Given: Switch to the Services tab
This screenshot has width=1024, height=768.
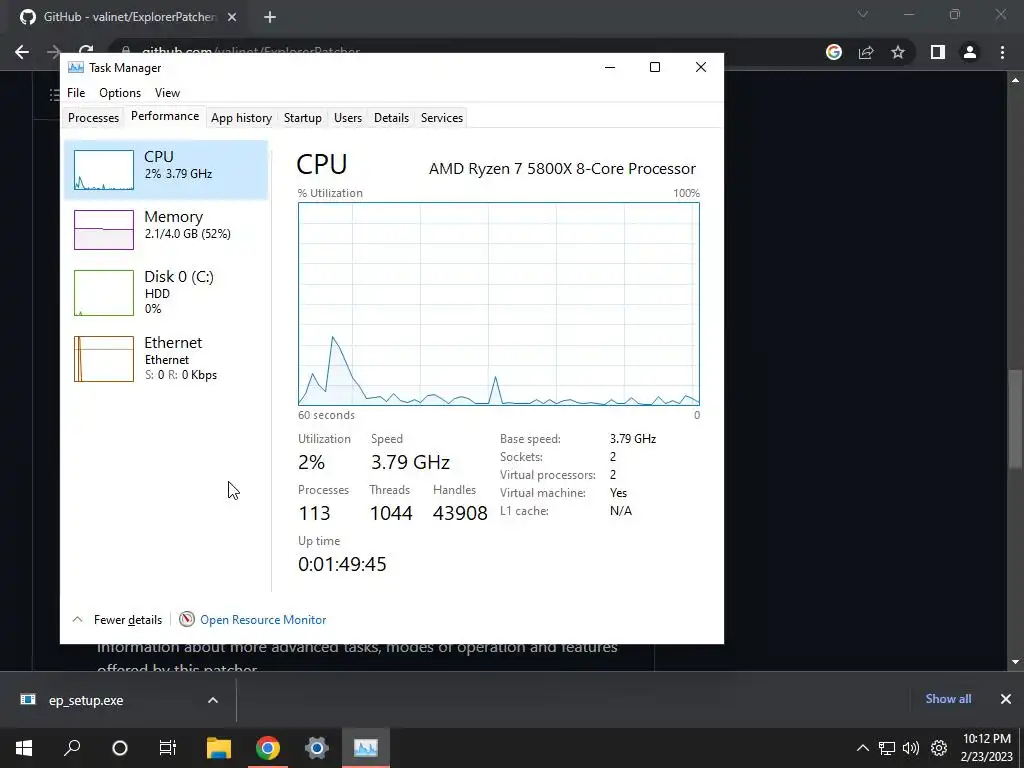Looking at the screenshot, I should click(x=441, y=118).
